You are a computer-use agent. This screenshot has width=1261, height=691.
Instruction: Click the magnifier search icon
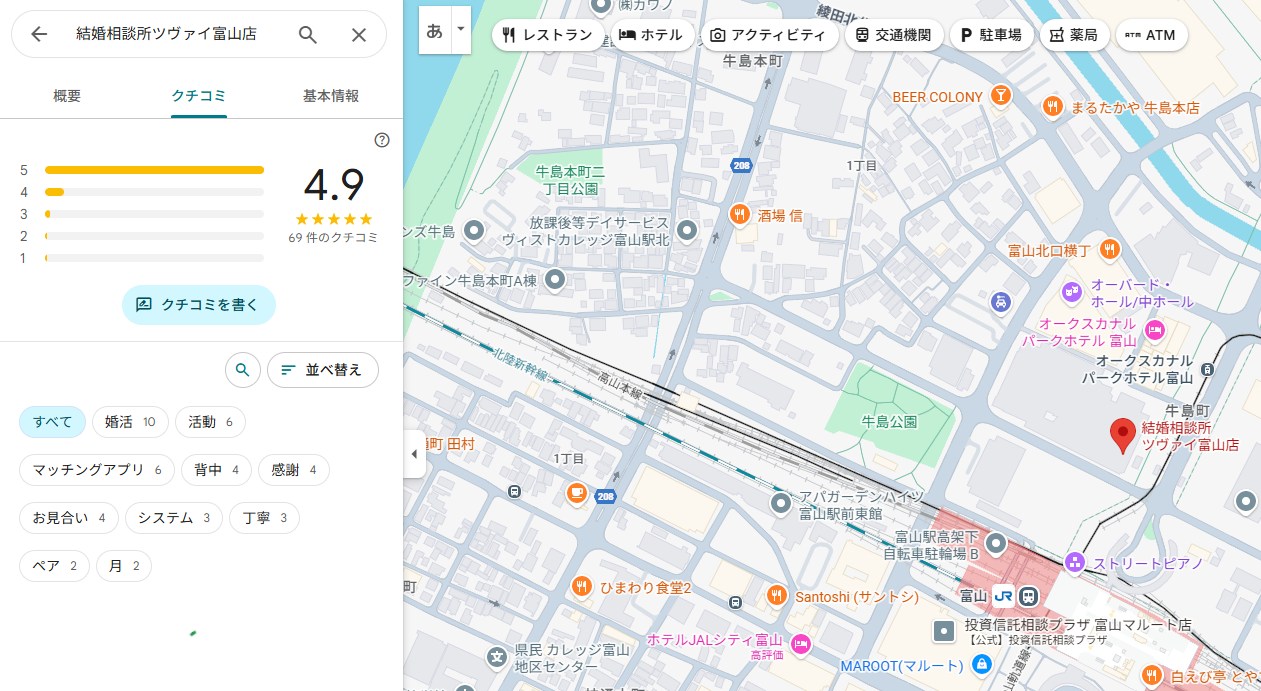pyautogui.click(x=308, y=34)
